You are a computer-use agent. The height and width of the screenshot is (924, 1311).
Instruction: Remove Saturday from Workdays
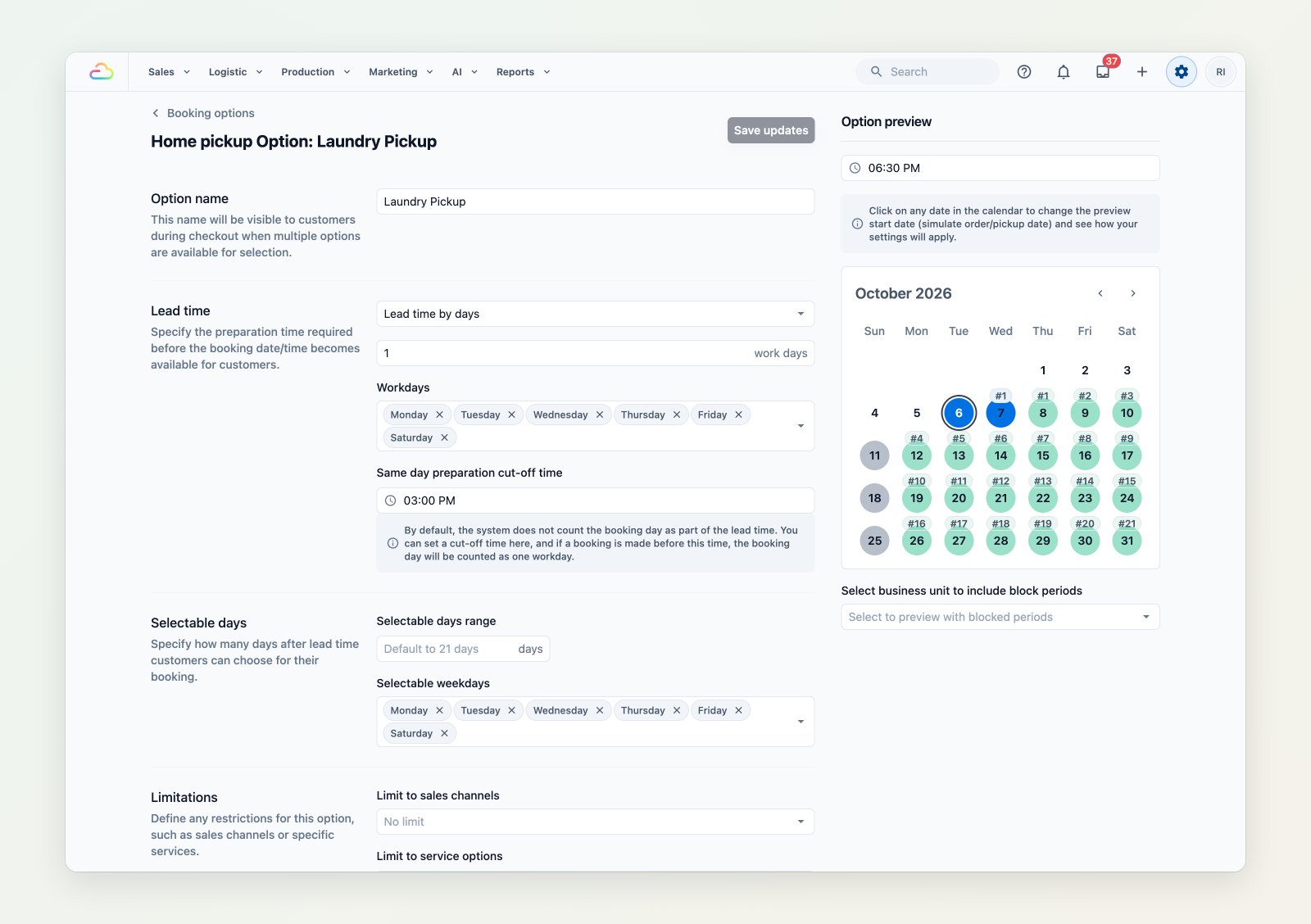click(444, 437)
